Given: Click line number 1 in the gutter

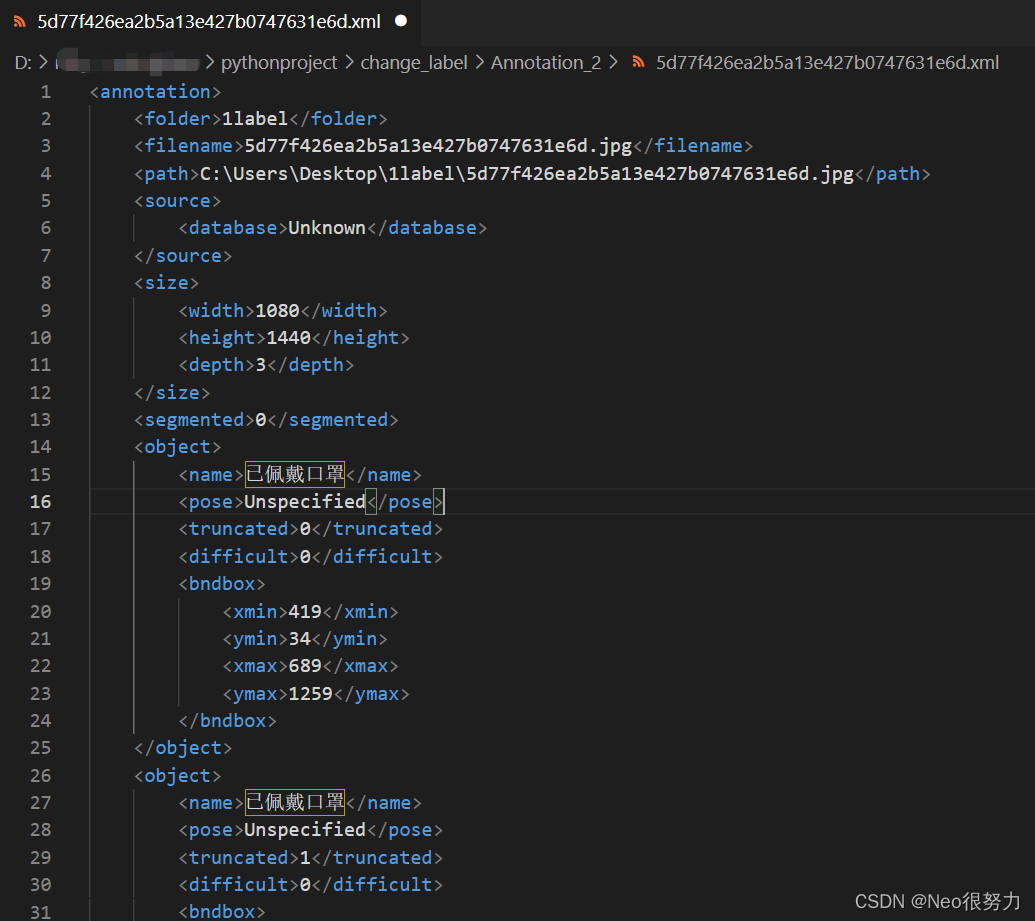Looking at the screenshot, I should [46, 92].
